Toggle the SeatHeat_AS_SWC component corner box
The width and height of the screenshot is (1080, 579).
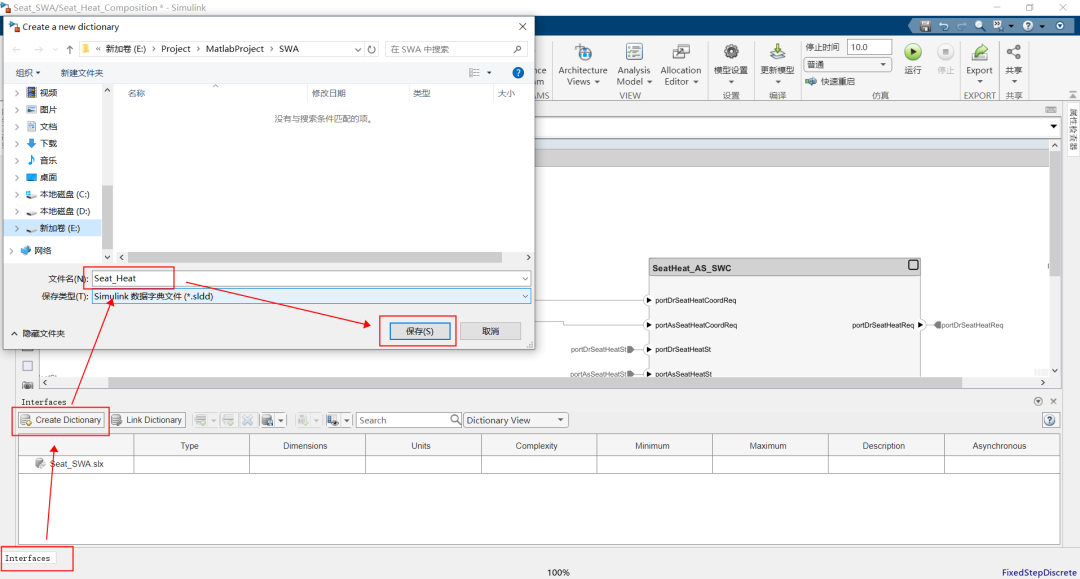[913, 265]
